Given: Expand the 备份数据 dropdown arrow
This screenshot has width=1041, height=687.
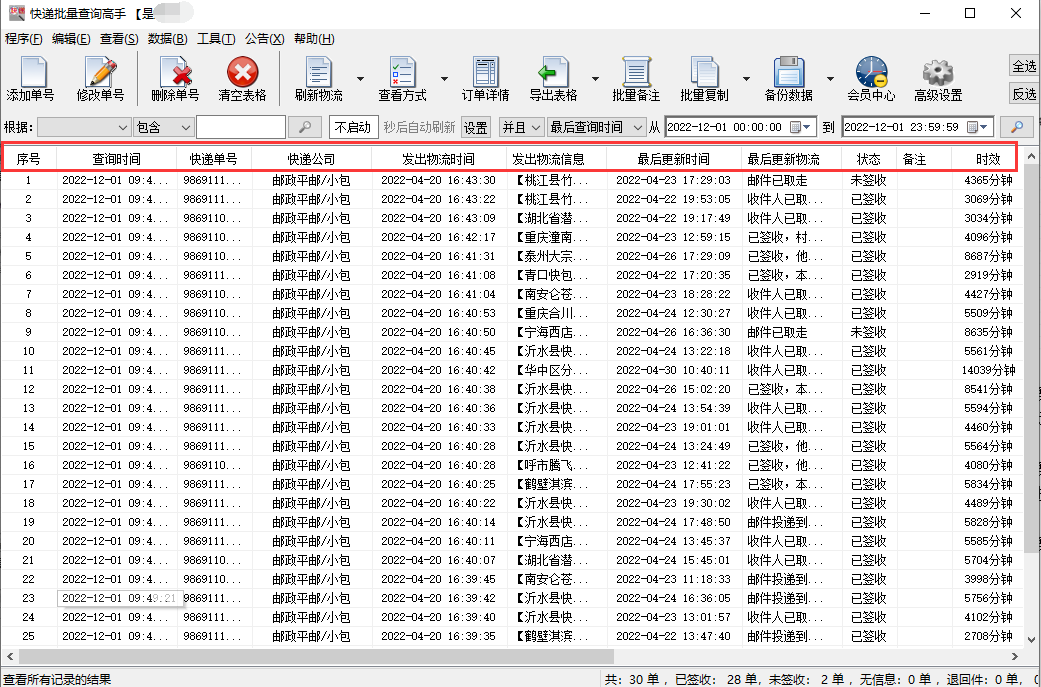Looking at the screenshot, I should tap(830, 79).
